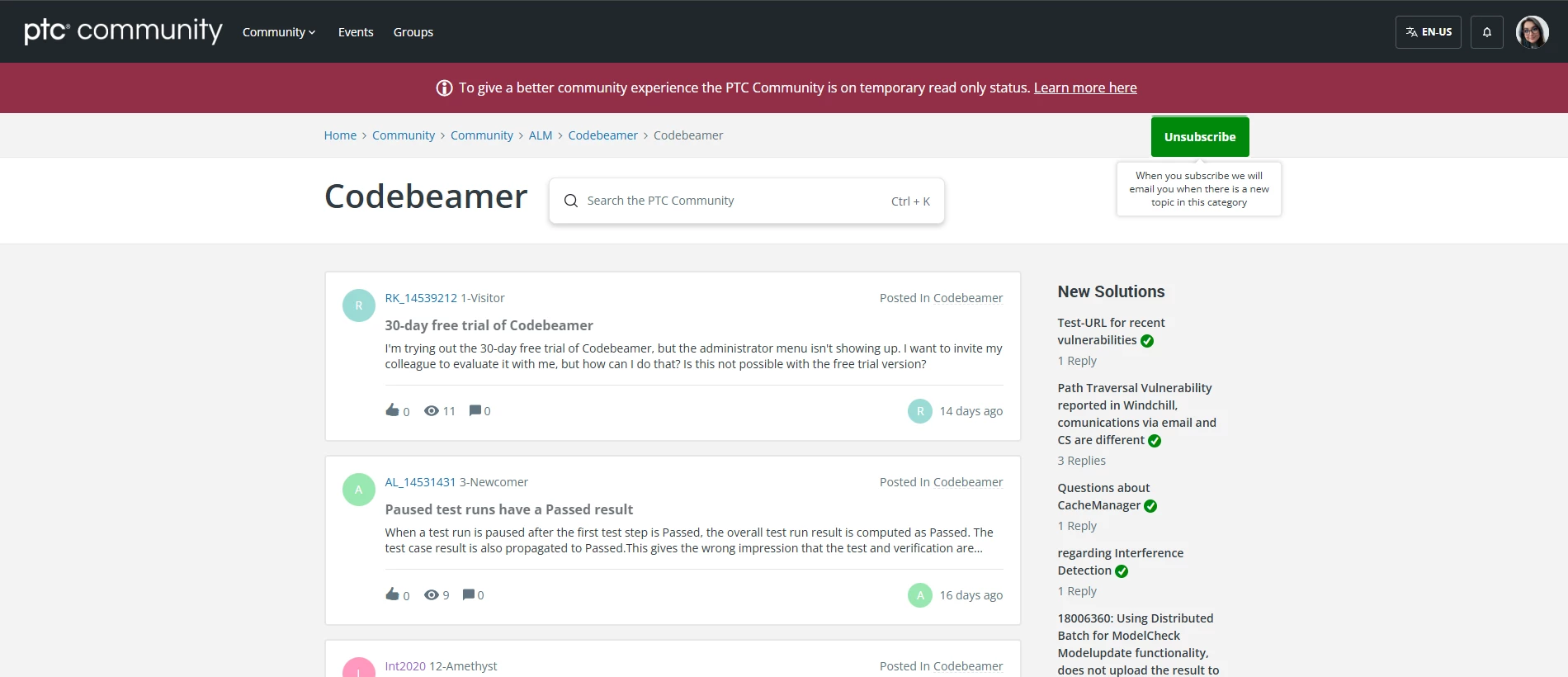
Task: Click the New Solutions heading
Action: 1111,291
